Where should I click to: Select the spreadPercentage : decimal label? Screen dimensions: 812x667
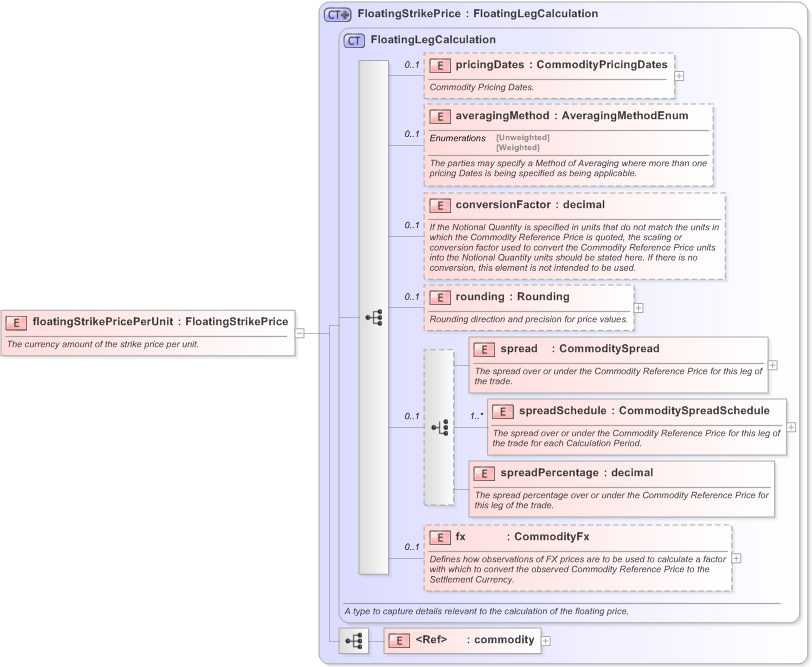coord(576,473)
